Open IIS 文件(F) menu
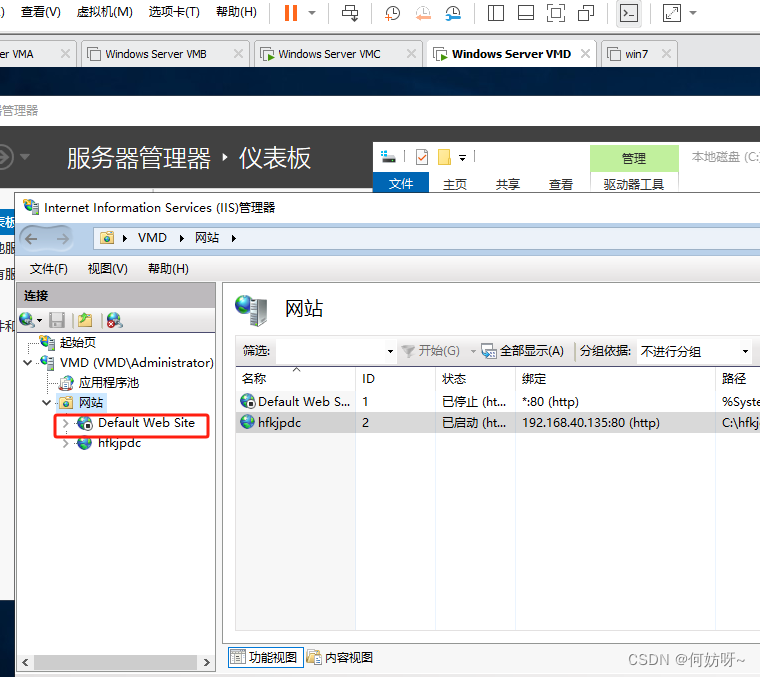The width and height of the screenshot is (760, 677). (x=48, y=268)
